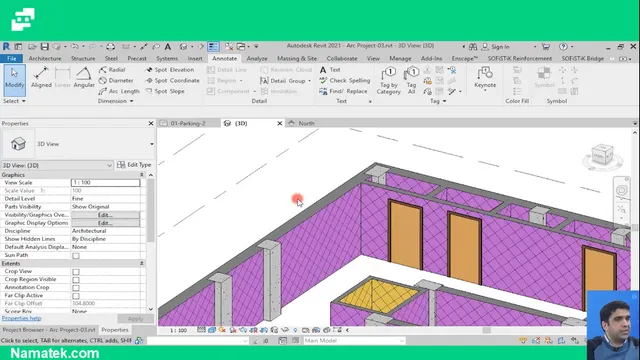This screenshot has width=640, height=360.
Task: Toggle the Crop View checkbox
Action: pos(76,272)
